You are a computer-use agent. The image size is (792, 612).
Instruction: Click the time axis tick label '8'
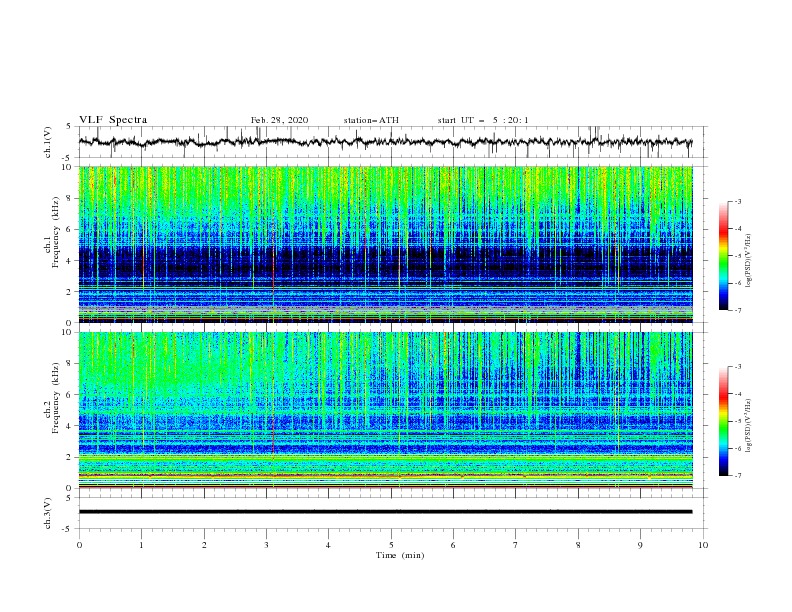(578, 545)
